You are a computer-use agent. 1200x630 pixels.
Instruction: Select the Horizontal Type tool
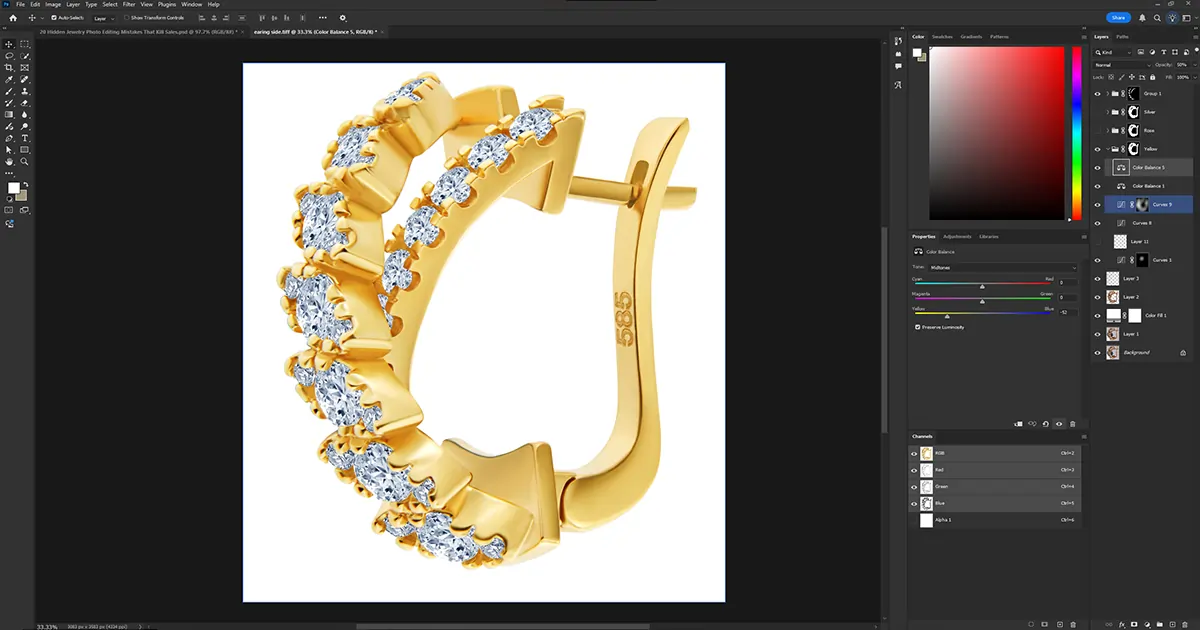click(25, 137)
